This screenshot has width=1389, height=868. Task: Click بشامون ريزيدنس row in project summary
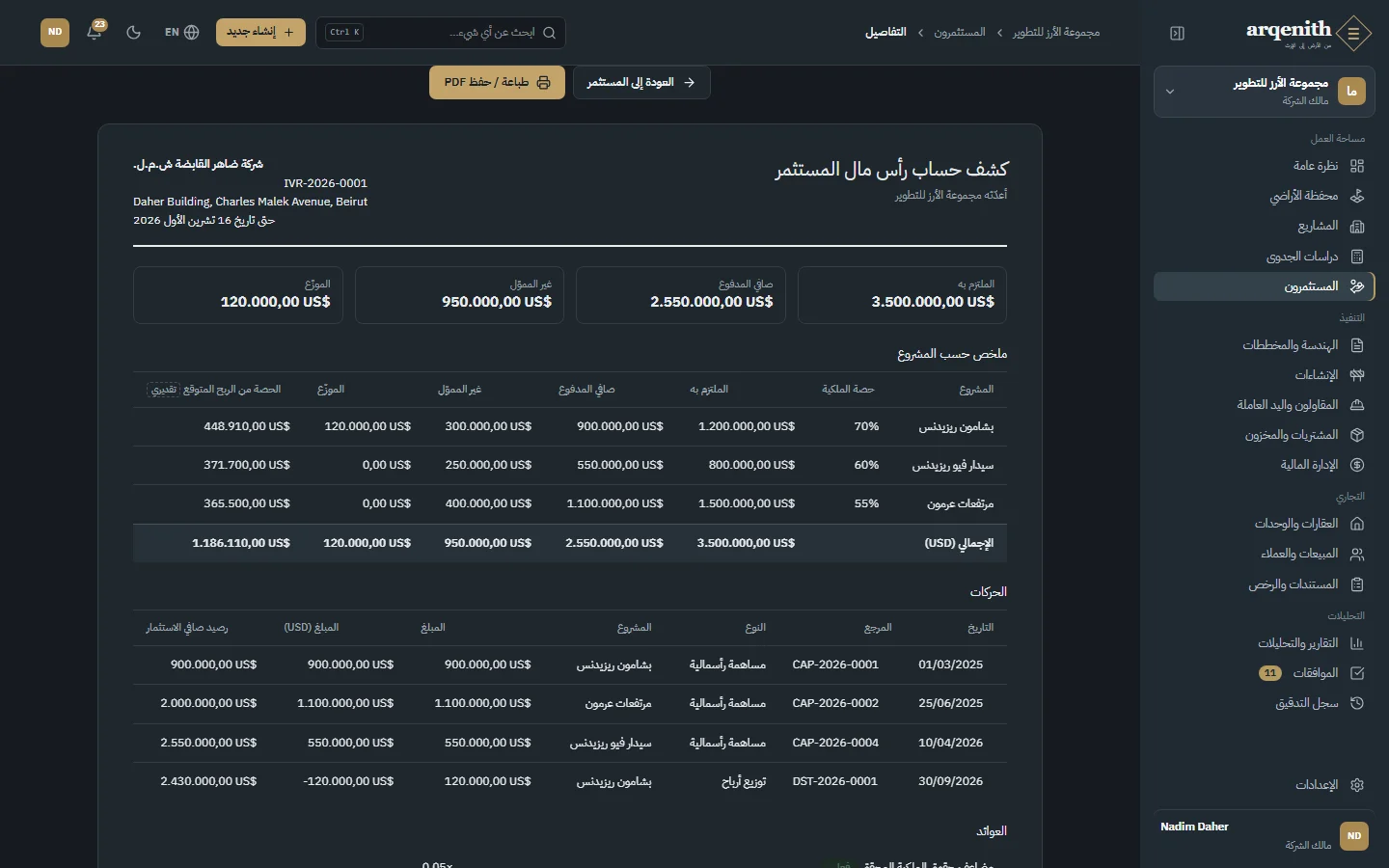tap(570, 426)
